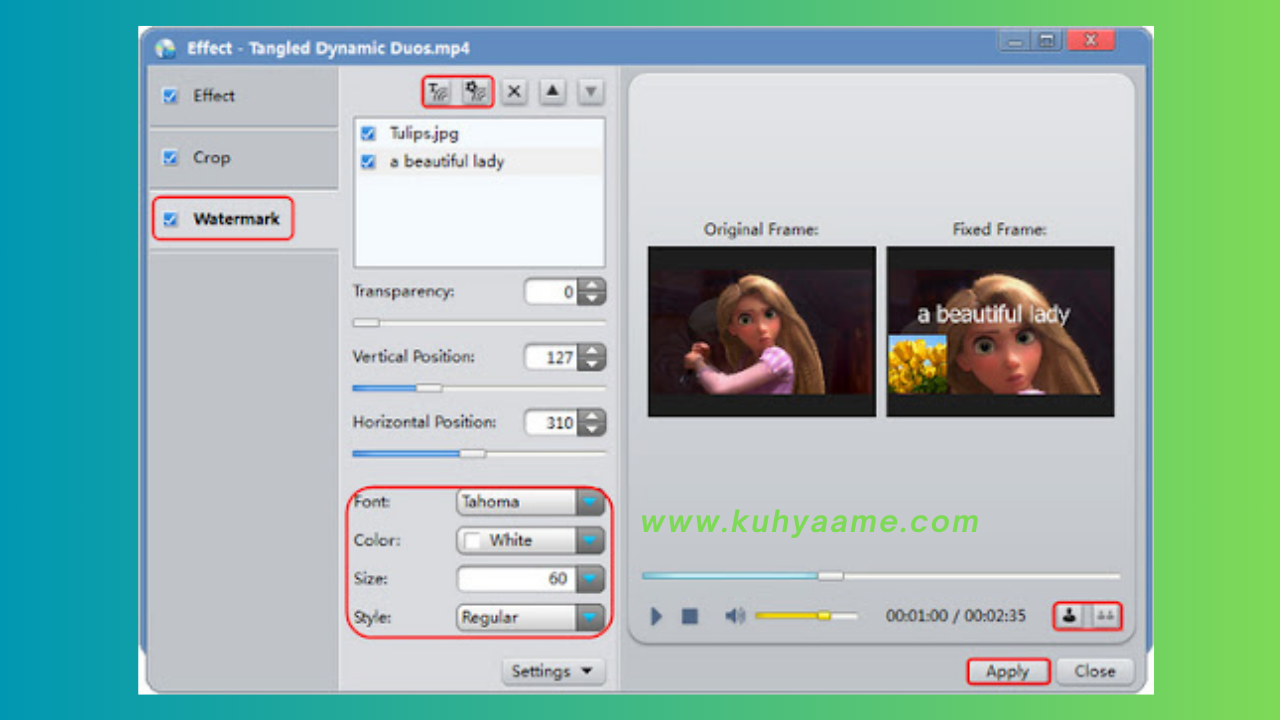Click the Transparency value field
The width and height of the screenshot is (1280, 720).
point(552,292)
